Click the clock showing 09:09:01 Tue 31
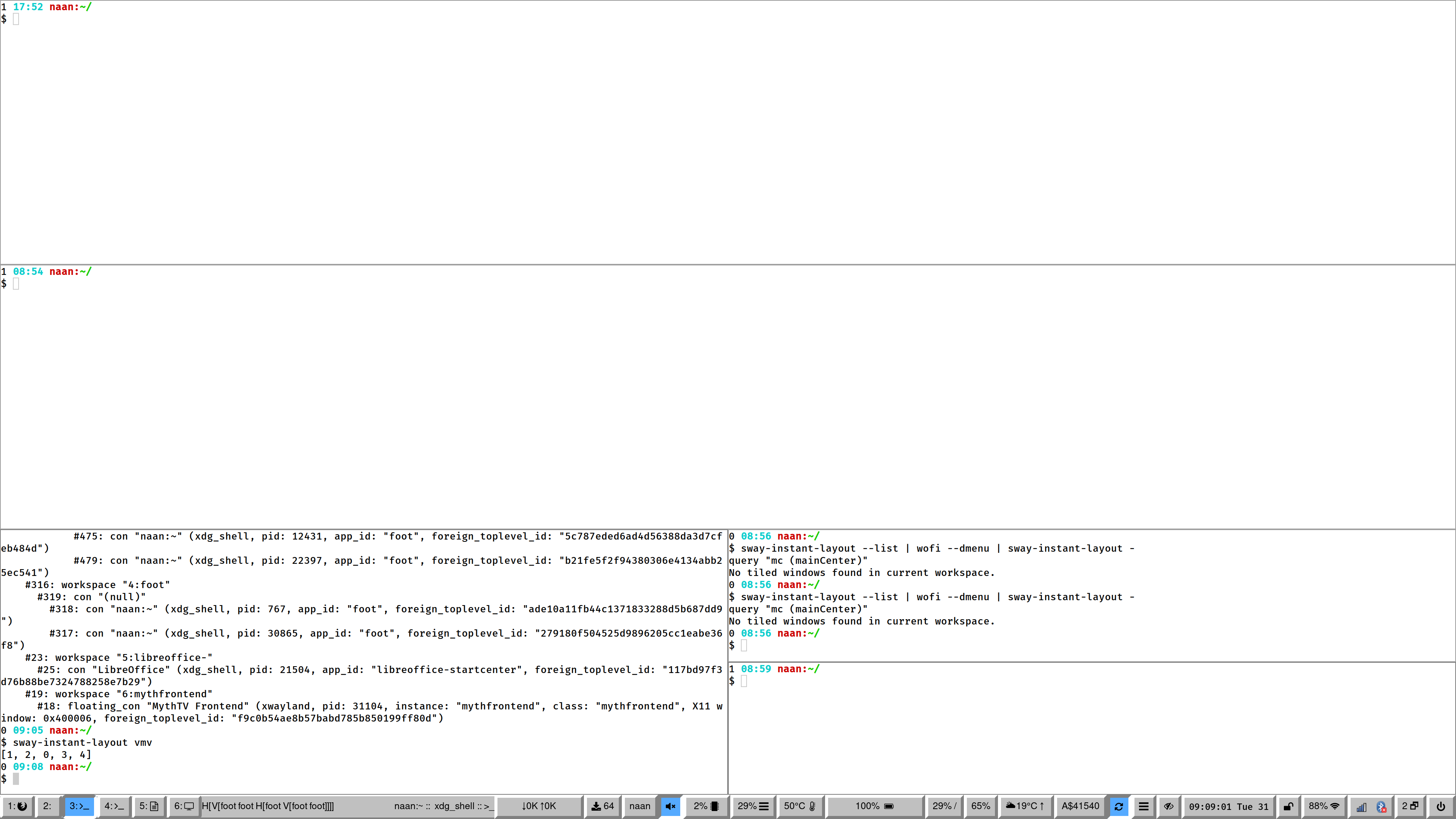Viewport: 1456px width, 819px height. pos(1228,806)
